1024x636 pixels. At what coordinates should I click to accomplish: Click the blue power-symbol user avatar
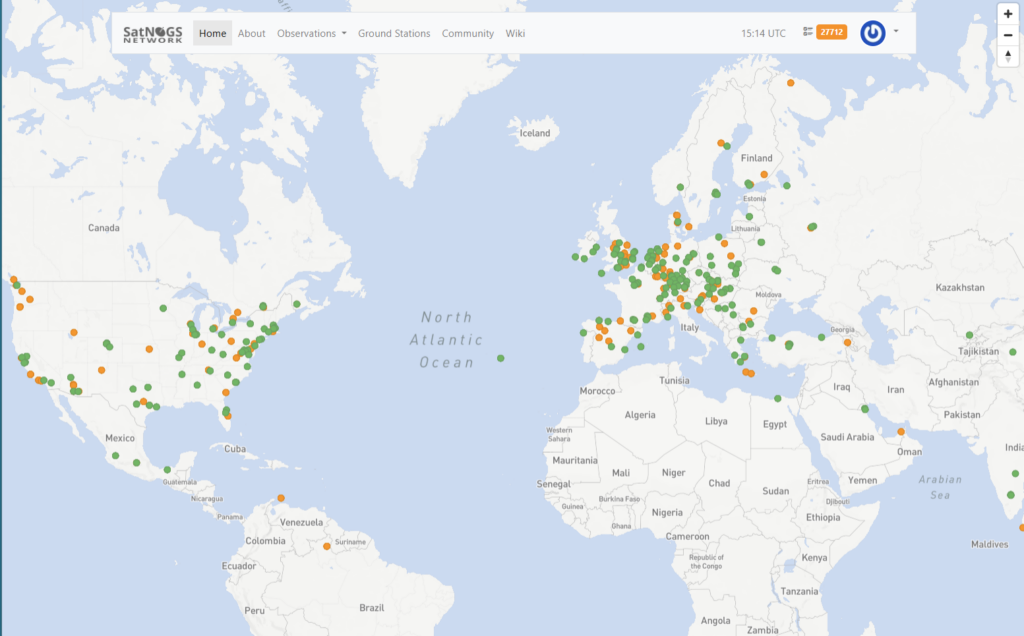point(873,32)
